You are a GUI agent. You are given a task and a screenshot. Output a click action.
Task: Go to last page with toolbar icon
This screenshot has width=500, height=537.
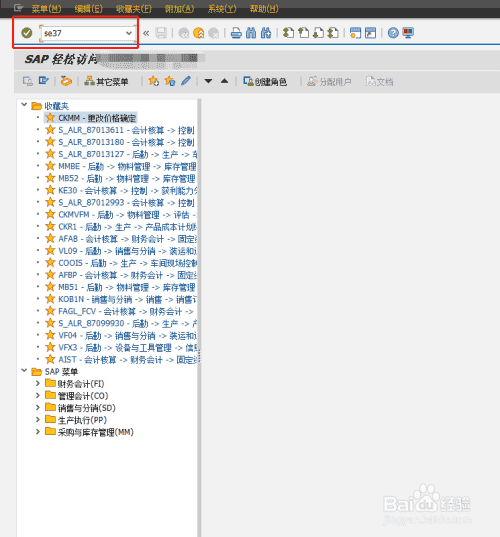pos(333,33)
